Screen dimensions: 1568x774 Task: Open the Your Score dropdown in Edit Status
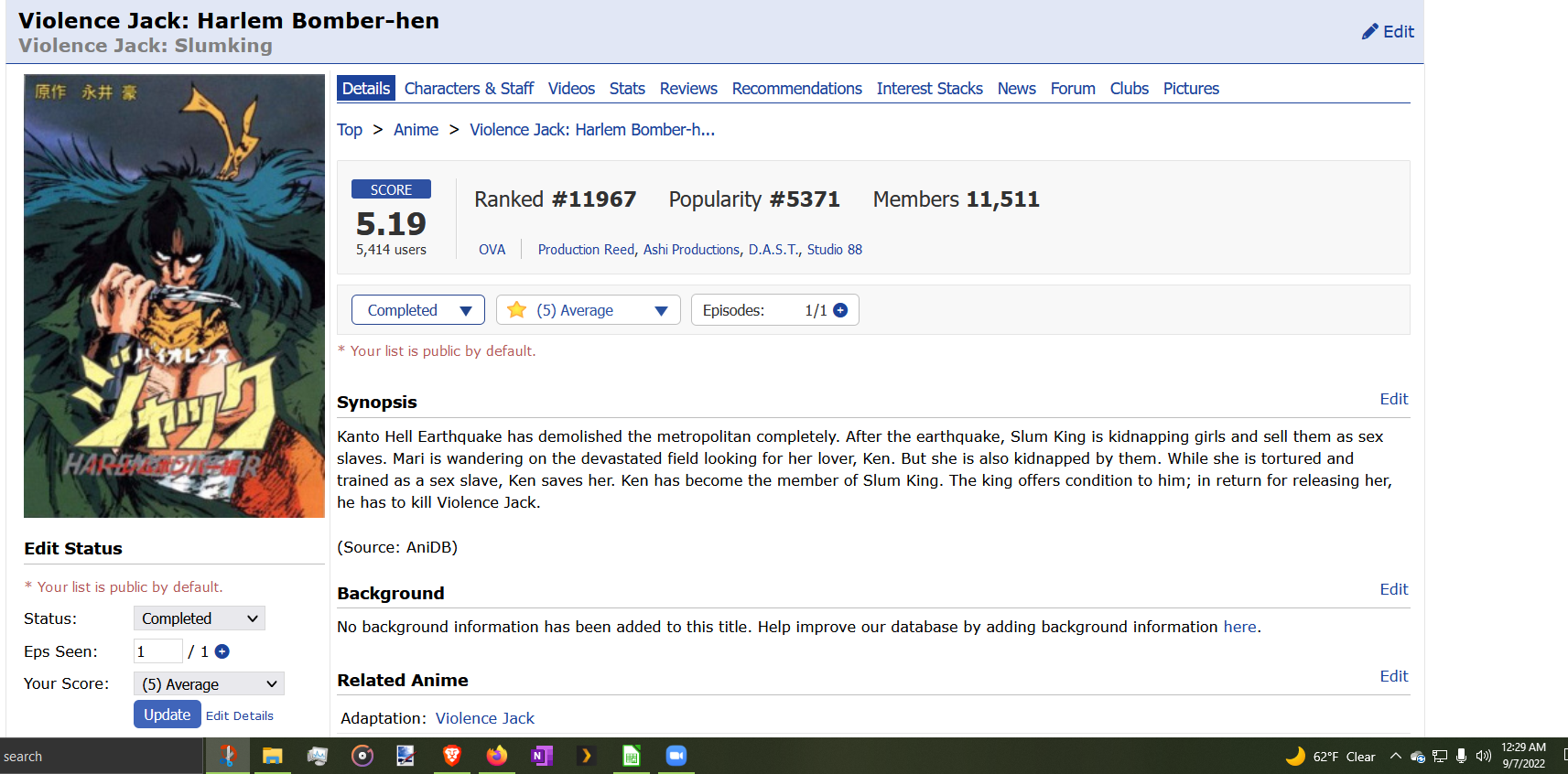pyautogui.click(x=209, y=684)
